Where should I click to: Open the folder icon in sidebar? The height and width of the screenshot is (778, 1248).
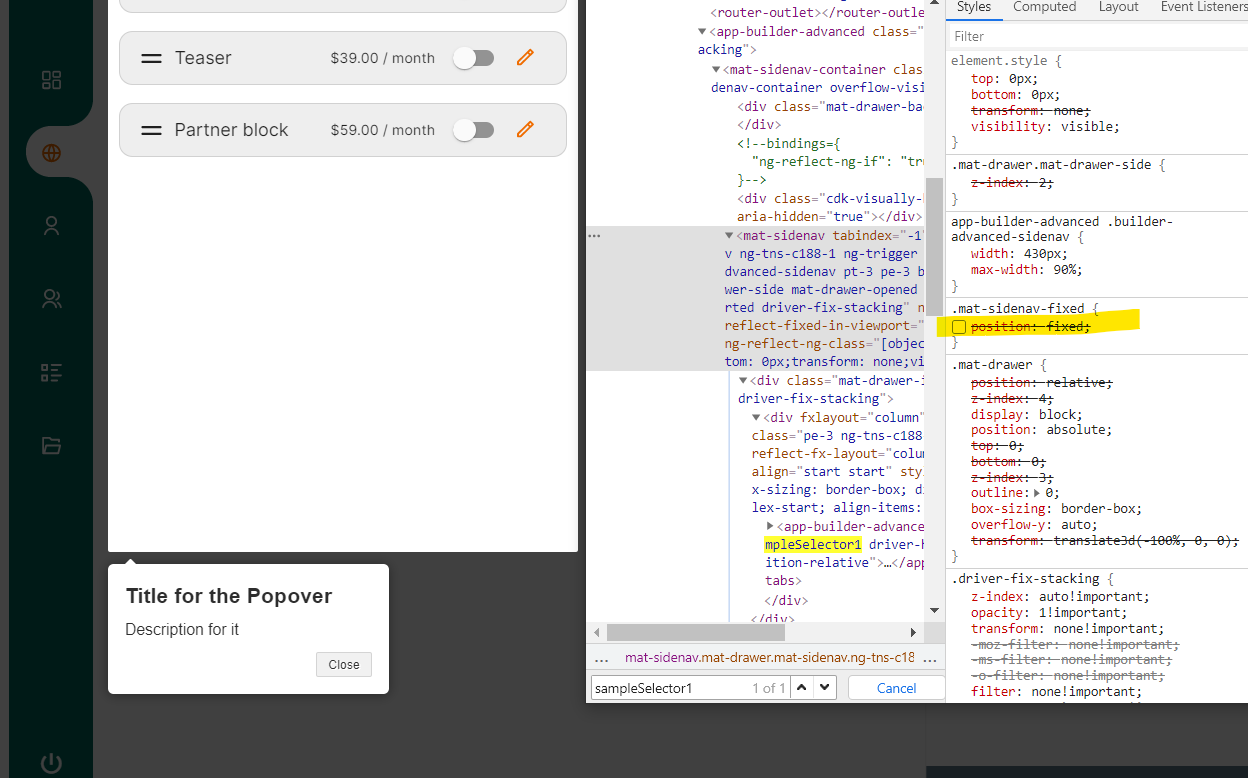click(x=51, y=445)
